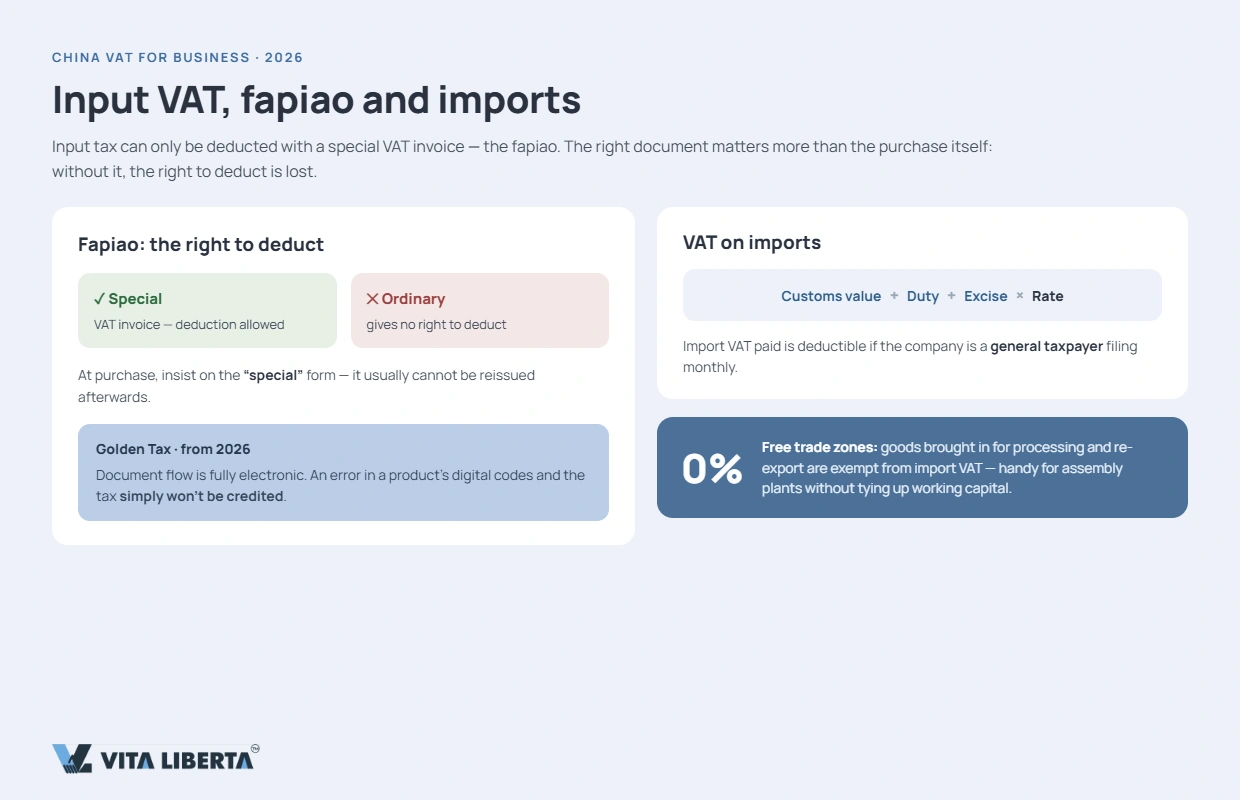
Task: Click the multiplication sign before Rate
Action: click(x=1020, y=296)
